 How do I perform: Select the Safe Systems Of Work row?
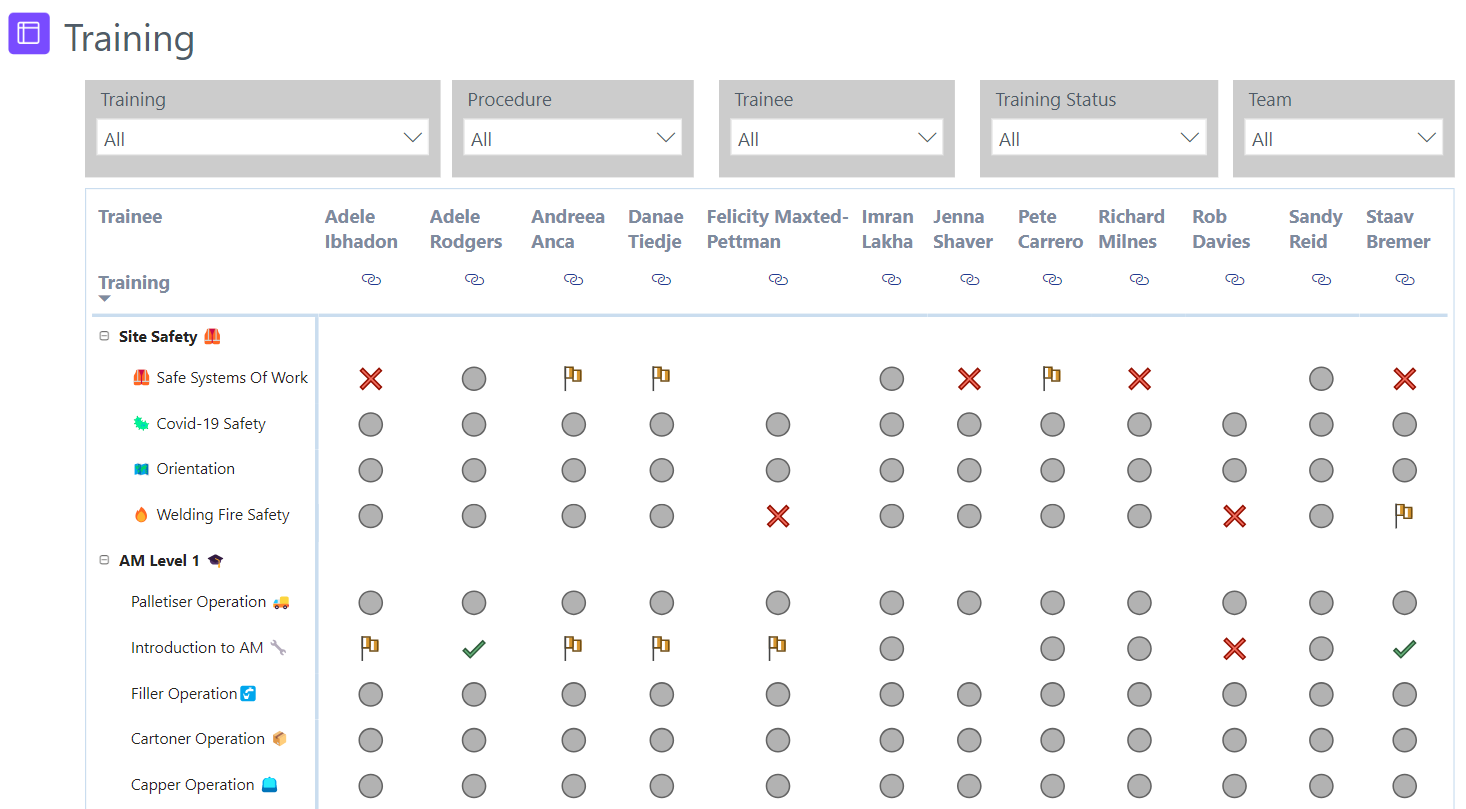232,378
